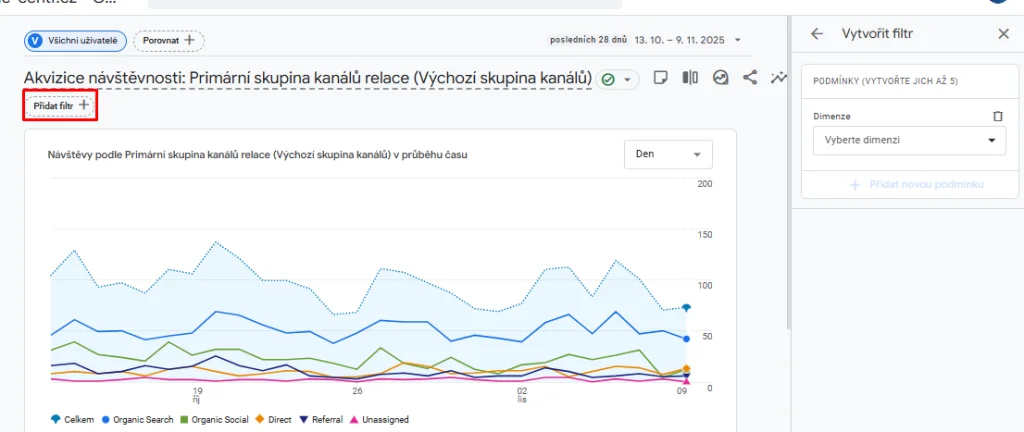This screenshot has width=1024, height=432.
Task: Click the plus icon in Porovnat
Action: point(189,40)
